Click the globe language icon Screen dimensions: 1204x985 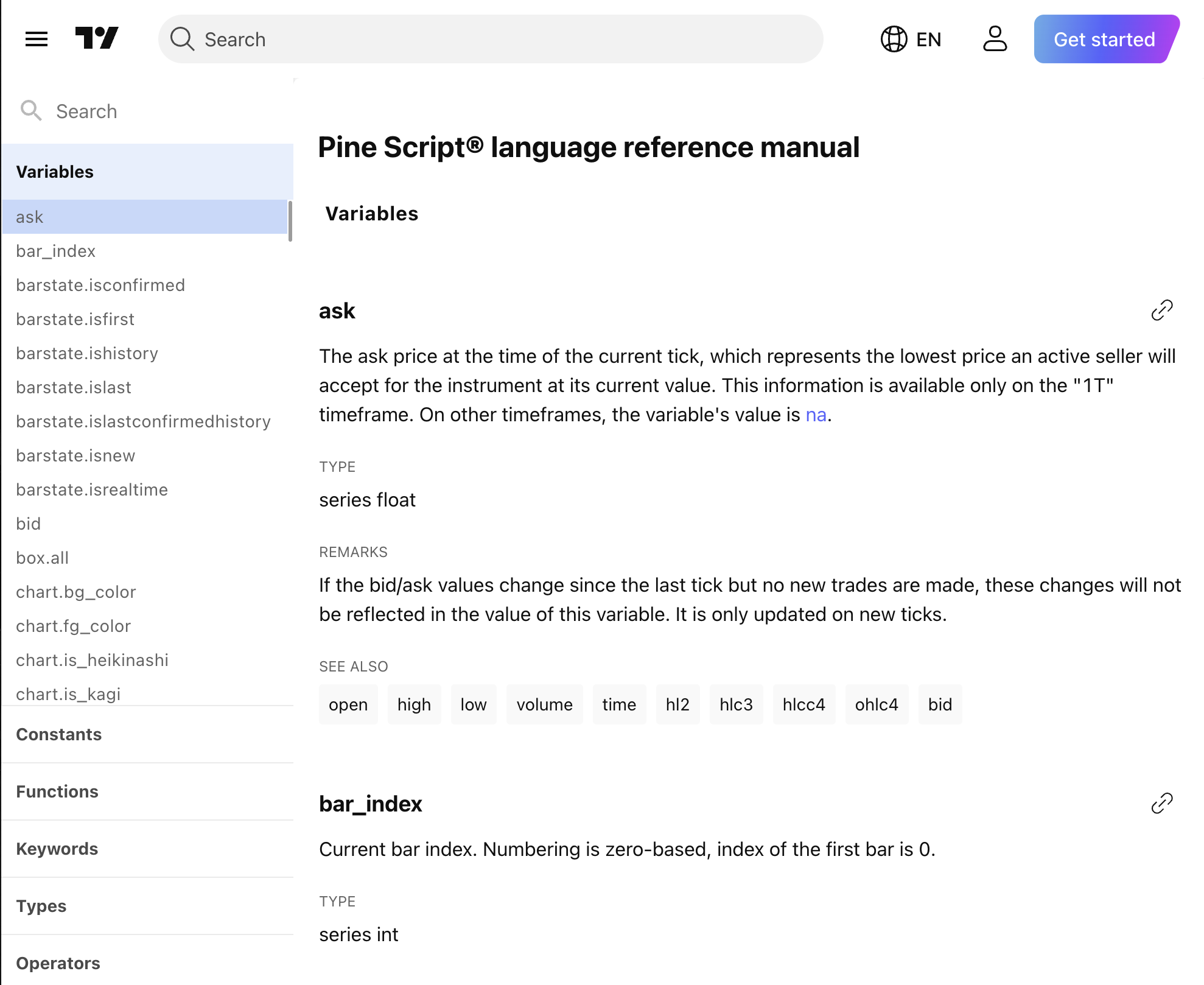[x=894, y=39]
